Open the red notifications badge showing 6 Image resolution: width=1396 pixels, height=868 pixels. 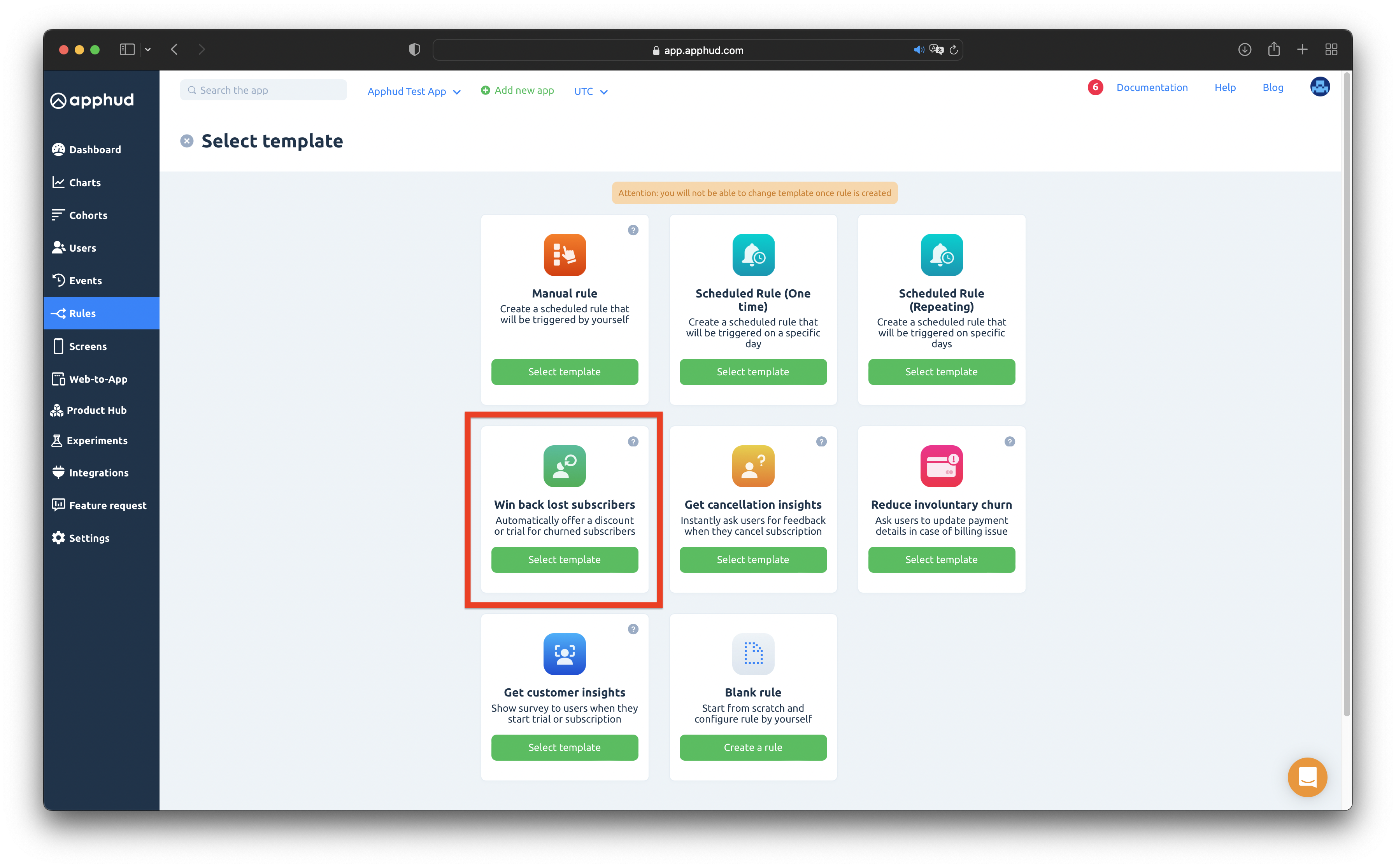click(x=1095, y=87)
